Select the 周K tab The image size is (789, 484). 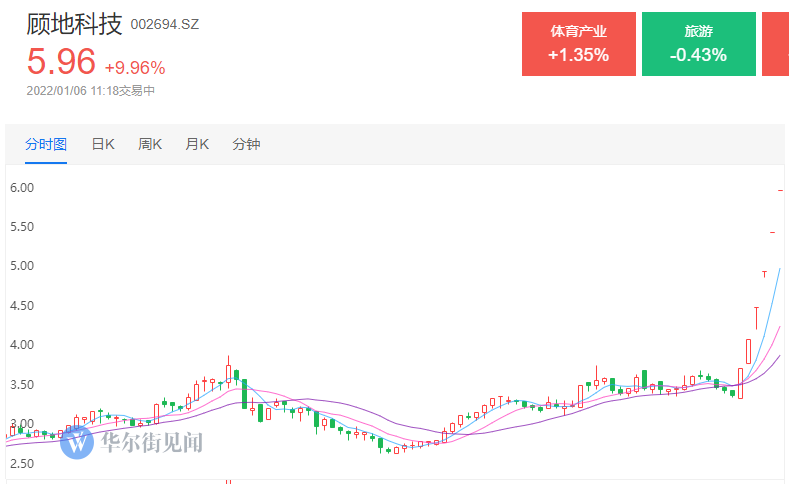tap(150, 144)
